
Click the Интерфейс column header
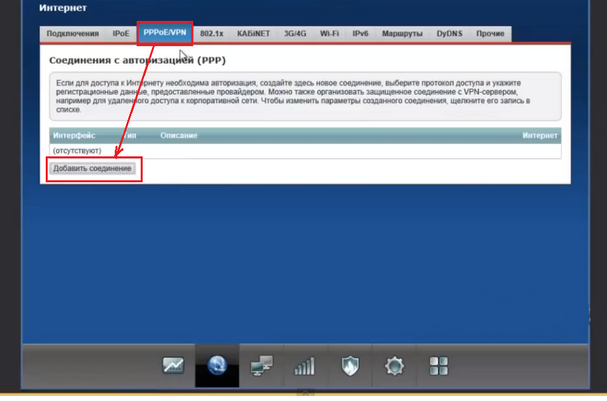[74, 135]
